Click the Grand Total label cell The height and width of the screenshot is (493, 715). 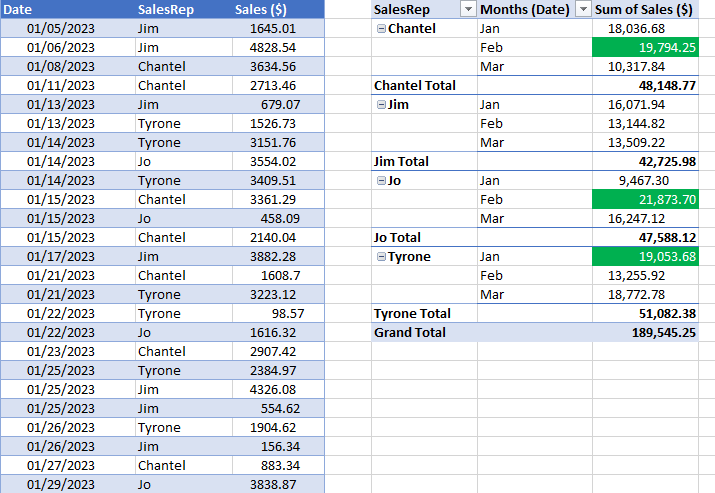coord(425,332)
